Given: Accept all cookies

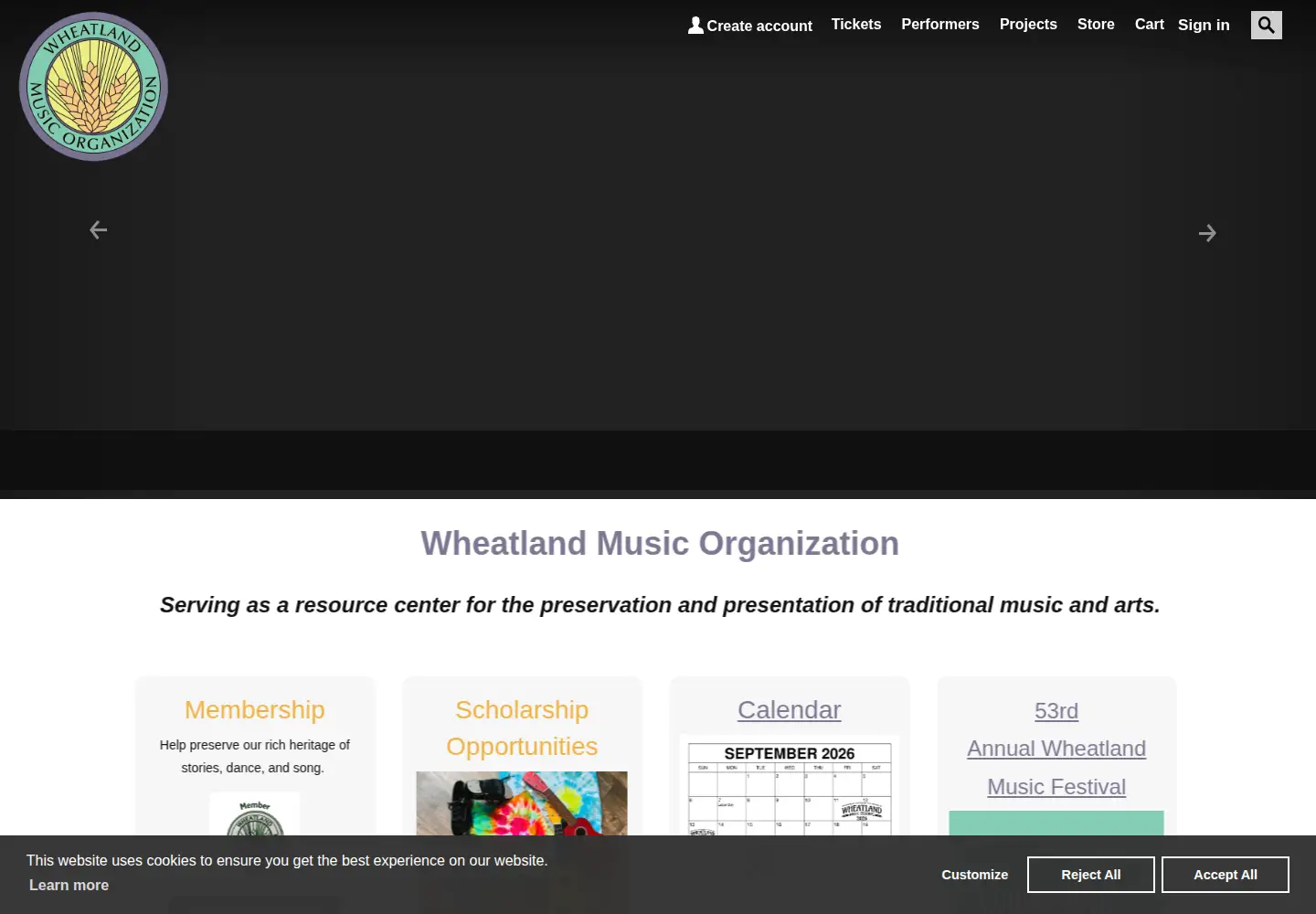Looking at the screenshot, I should [x=1226, y=875].
